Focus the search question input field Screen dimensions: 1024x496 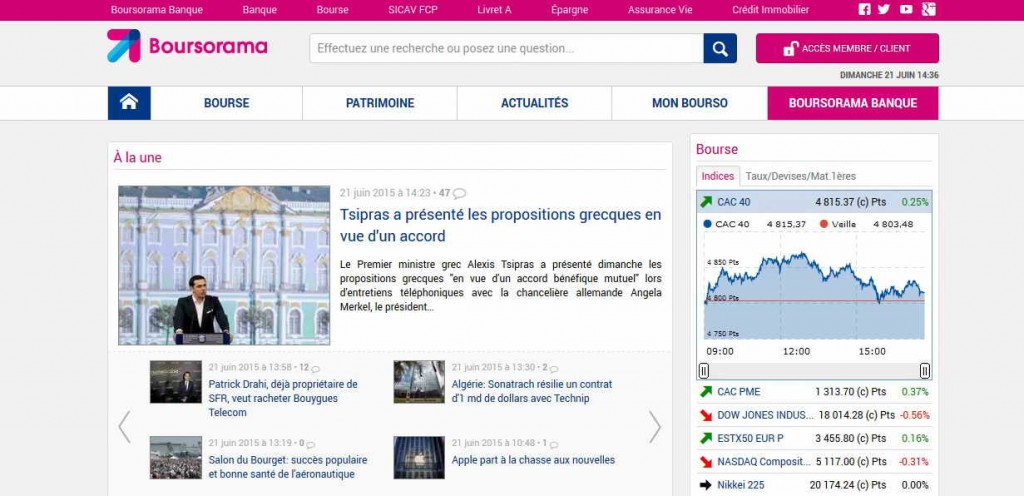(x=506, y=48)
